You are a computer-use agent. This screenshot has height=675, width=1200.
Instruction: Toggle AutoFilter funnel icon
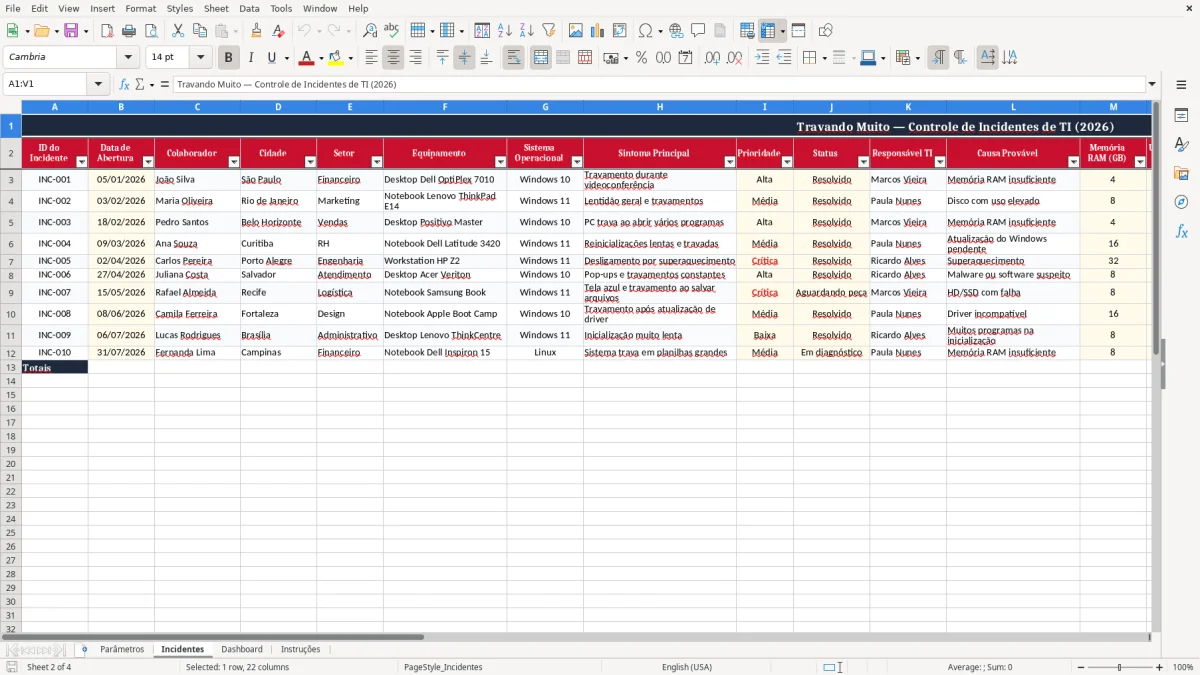(x=549, y=31)
